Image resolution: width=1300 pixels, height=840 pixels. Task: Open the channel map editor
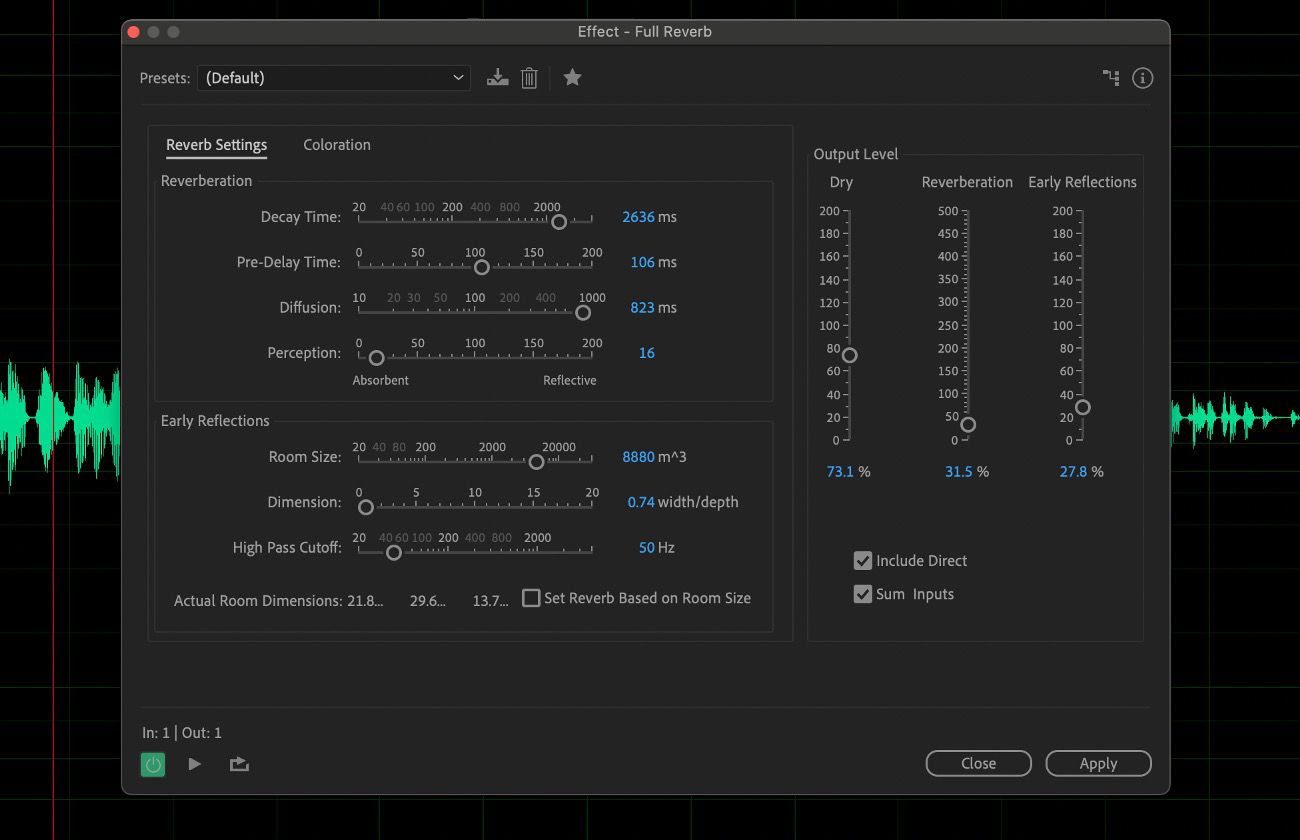tap(1110, 77)
